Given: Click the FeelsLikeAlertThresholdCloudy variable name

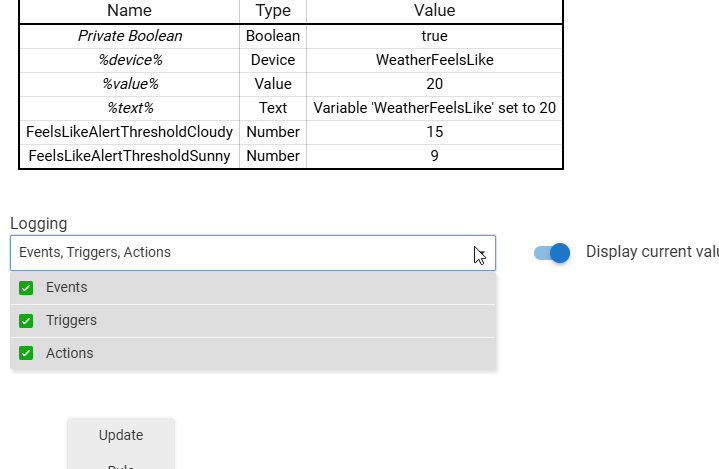Looking at the screenshot, I should [130, 132].
